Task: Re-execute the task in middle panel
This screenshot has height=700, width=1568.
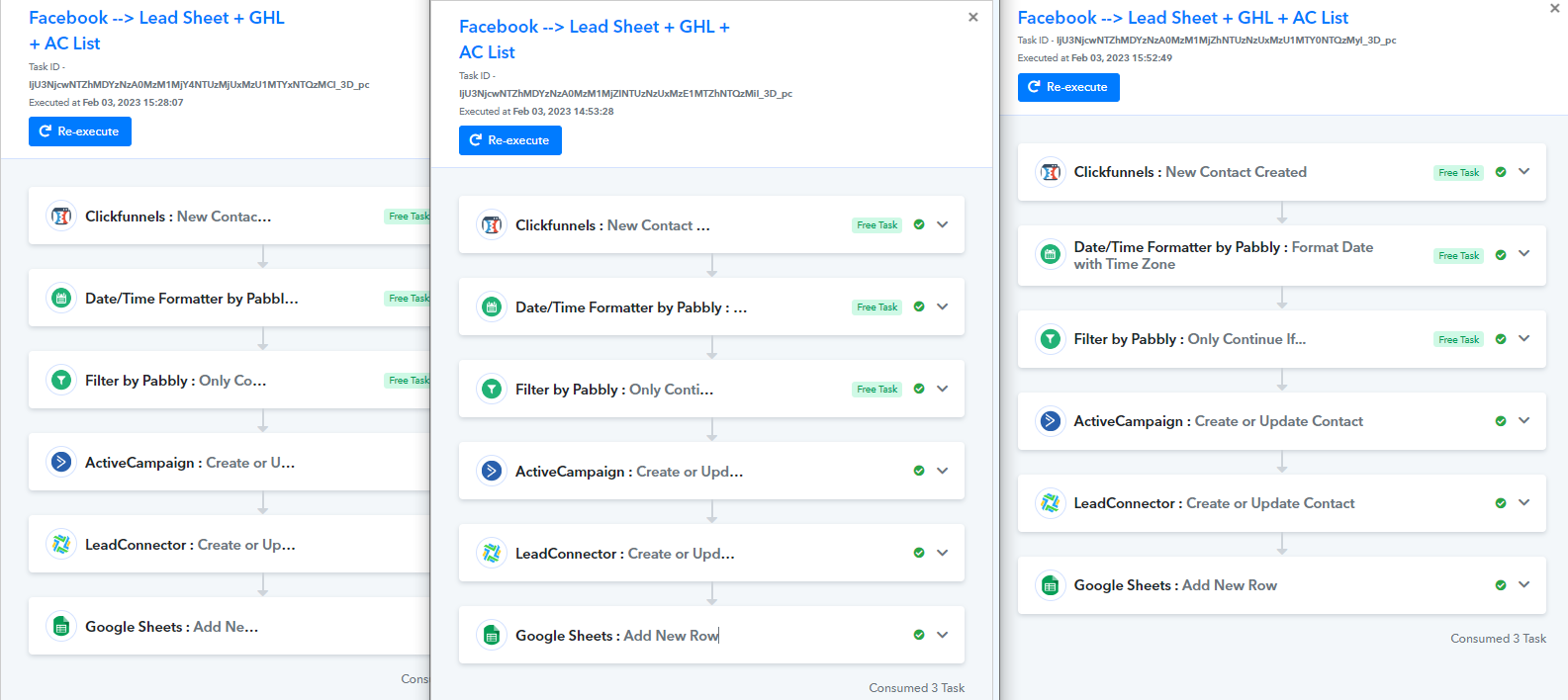Action: (x=510, y=140)
